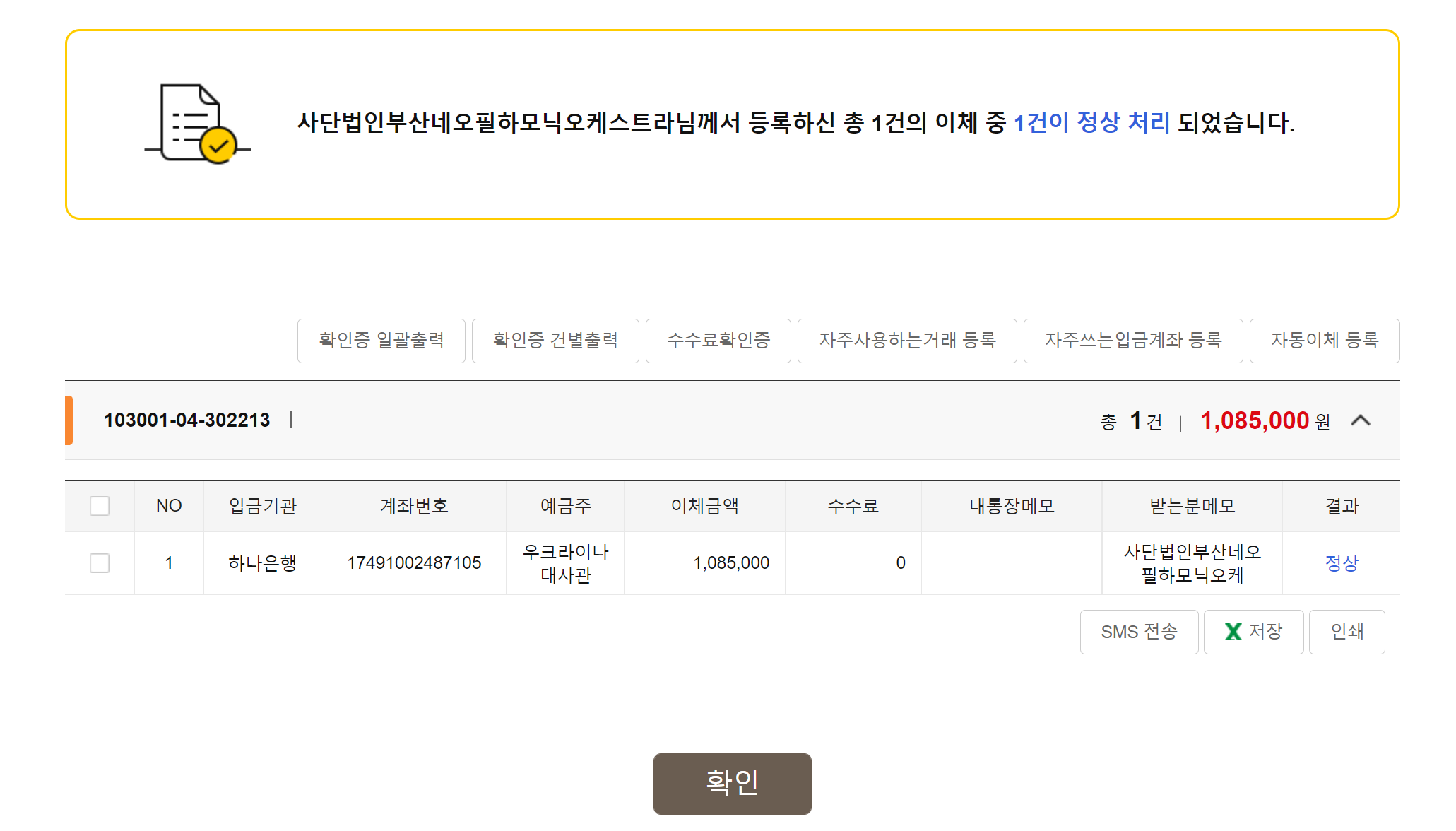Check the checkbox for row 1

point(100,563)
